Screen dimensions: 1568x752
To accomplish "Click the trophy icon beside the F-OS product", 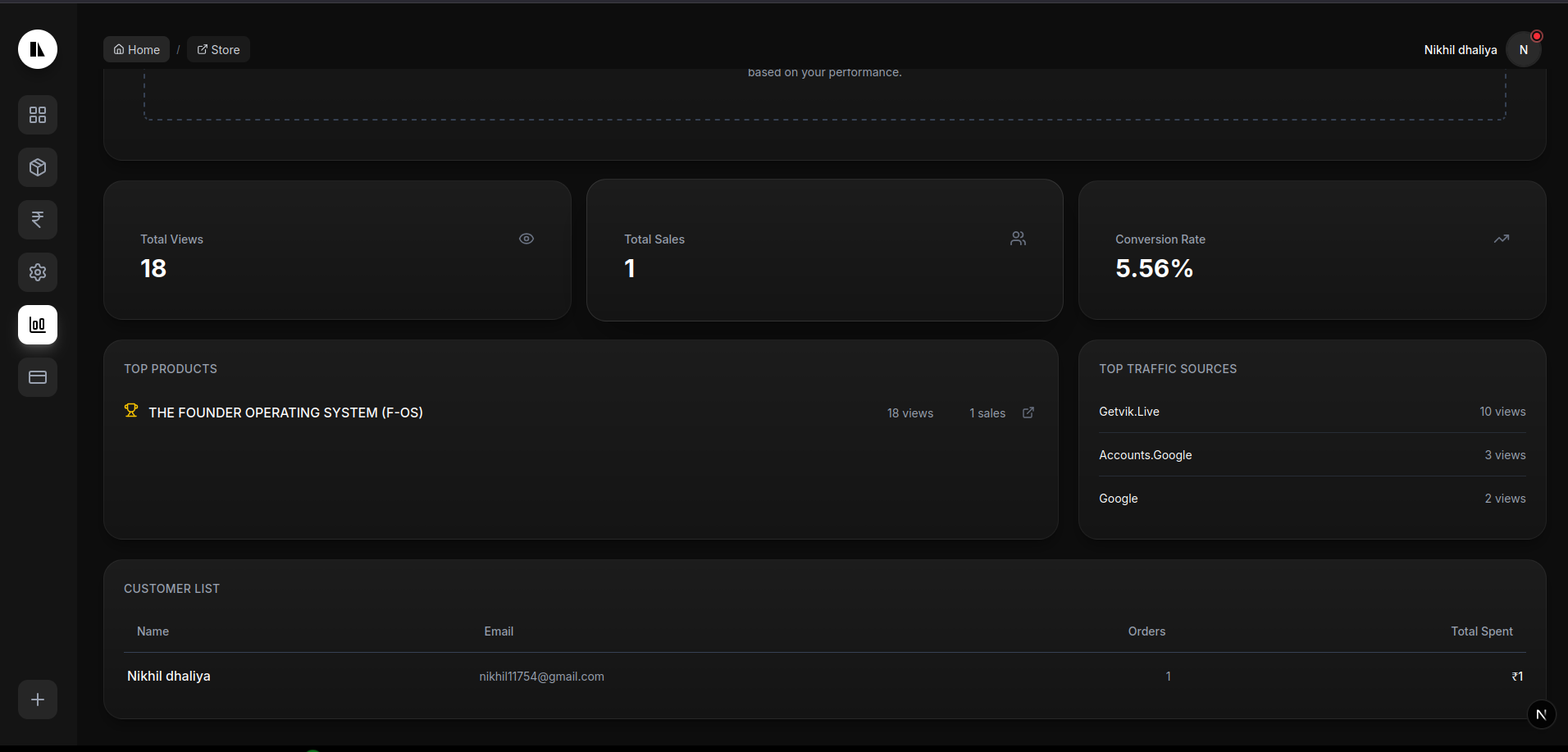I will (x=130, y=411).
